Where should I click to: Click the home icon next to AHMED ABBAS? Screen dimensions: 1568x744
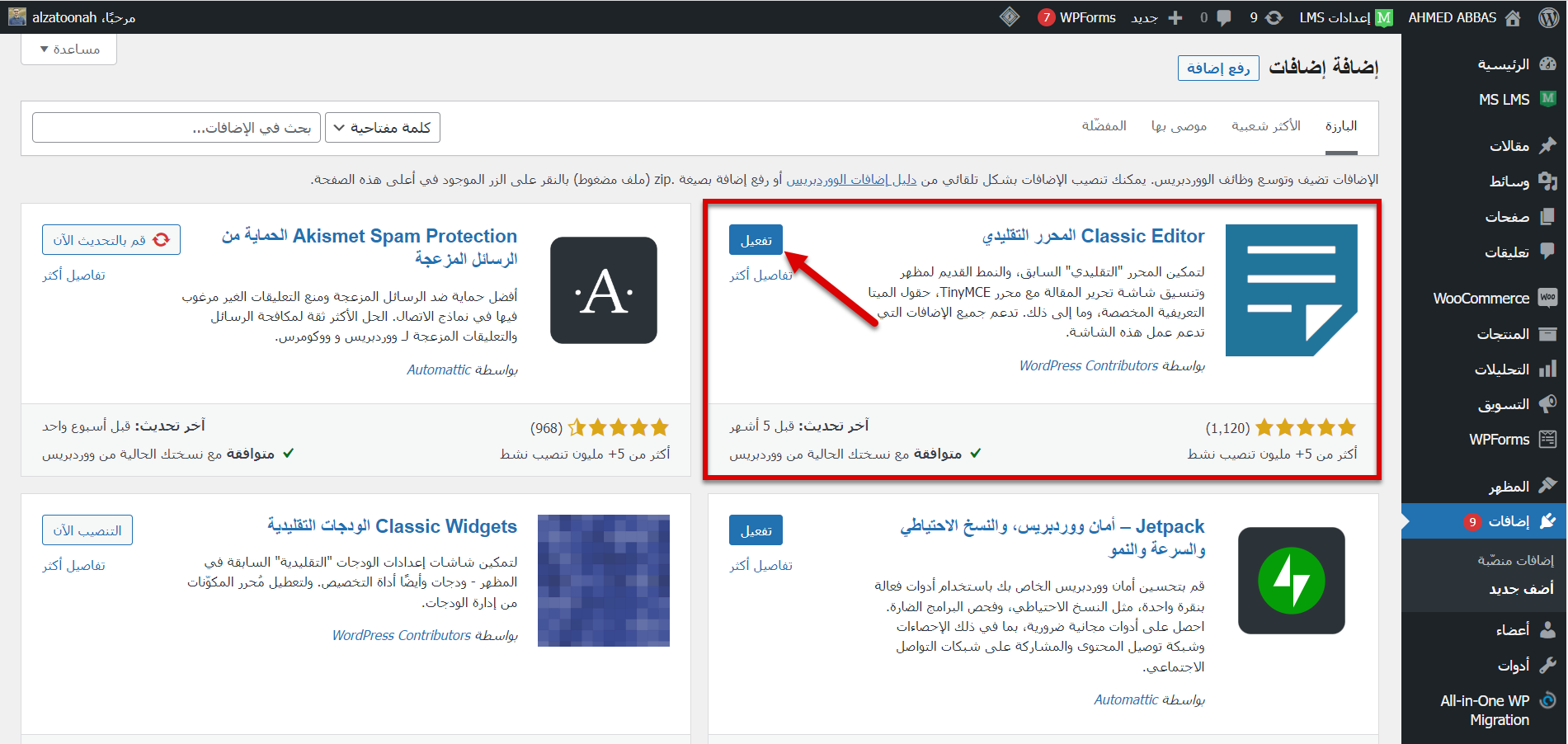pos(1513,17)
